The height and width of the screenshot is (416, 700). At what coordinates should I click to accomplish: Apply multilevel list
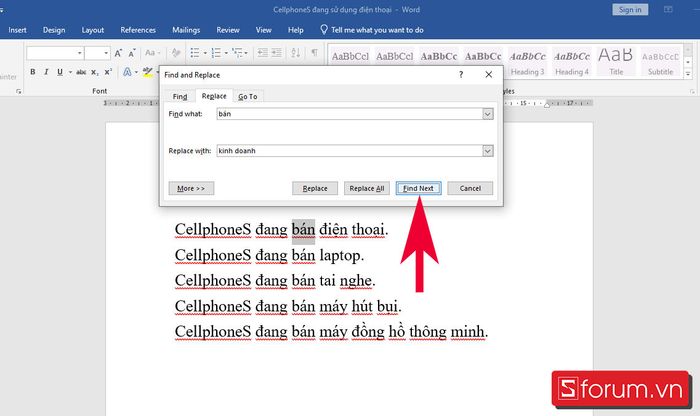(x=237, y=53)
